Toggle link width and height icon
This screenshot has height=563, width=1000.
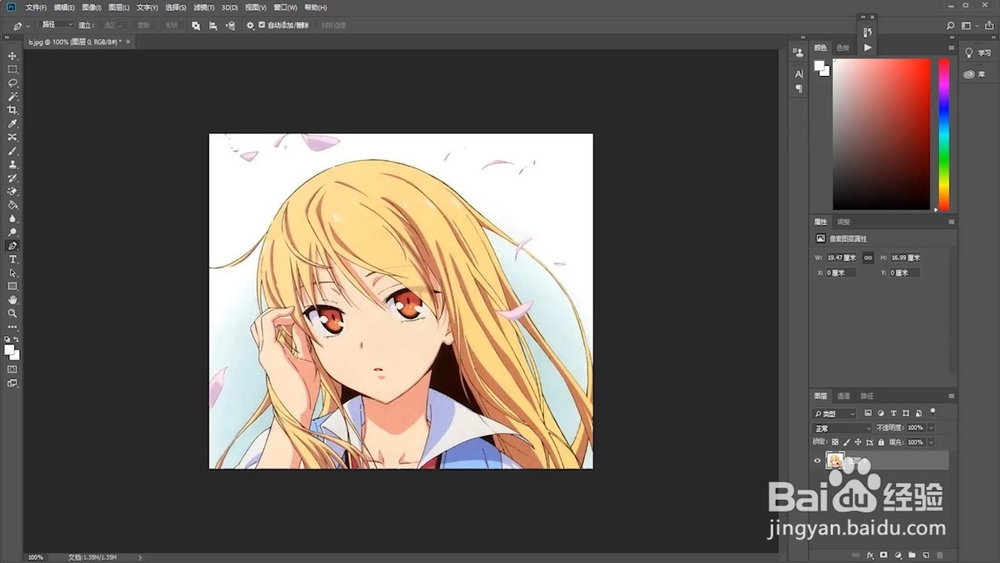[x=868, y=258]
